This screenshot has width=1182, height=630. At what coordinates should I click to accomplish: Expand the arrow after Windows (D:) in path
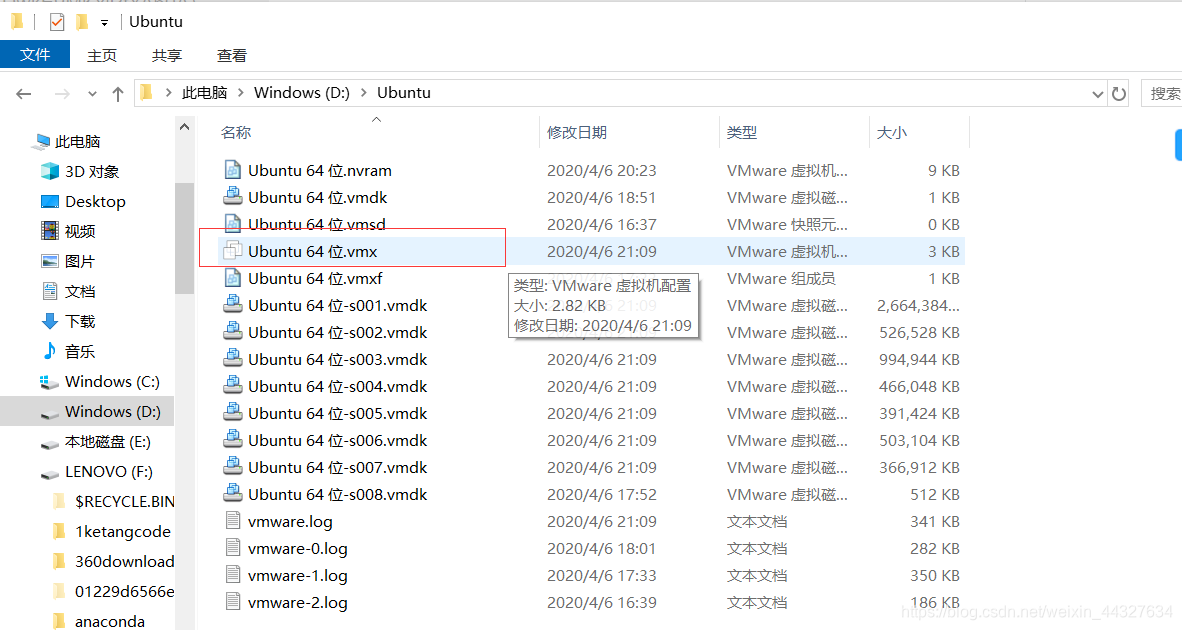click(x=363, y=93)
